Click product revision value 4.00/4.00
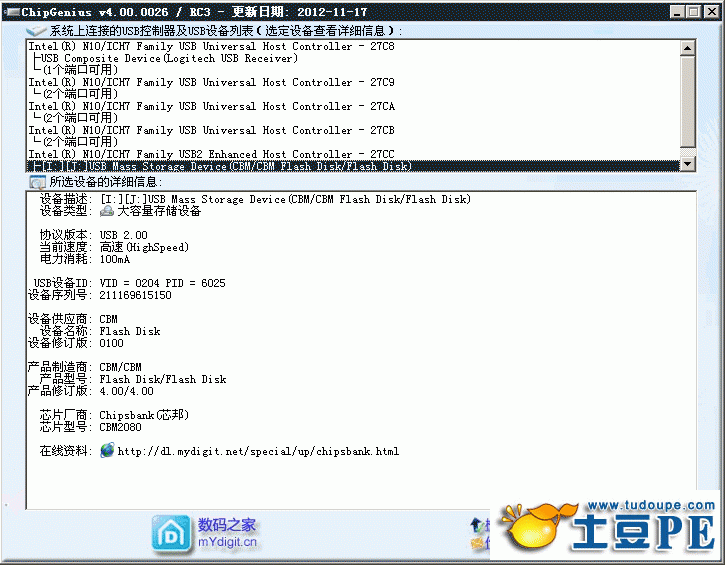The width and height of the screenshot is (725, 565). (126, 391)
